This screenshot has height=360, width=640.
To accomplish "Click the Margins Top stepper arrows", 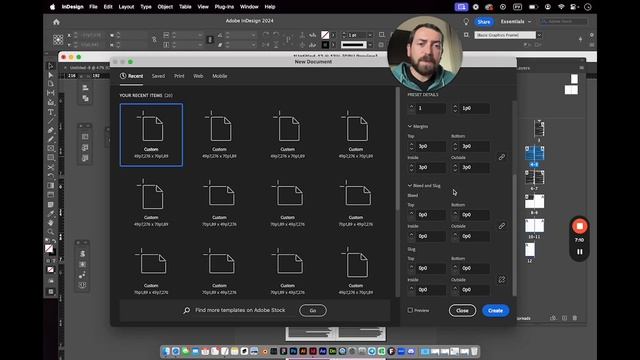I will click(x=411, y=146).
